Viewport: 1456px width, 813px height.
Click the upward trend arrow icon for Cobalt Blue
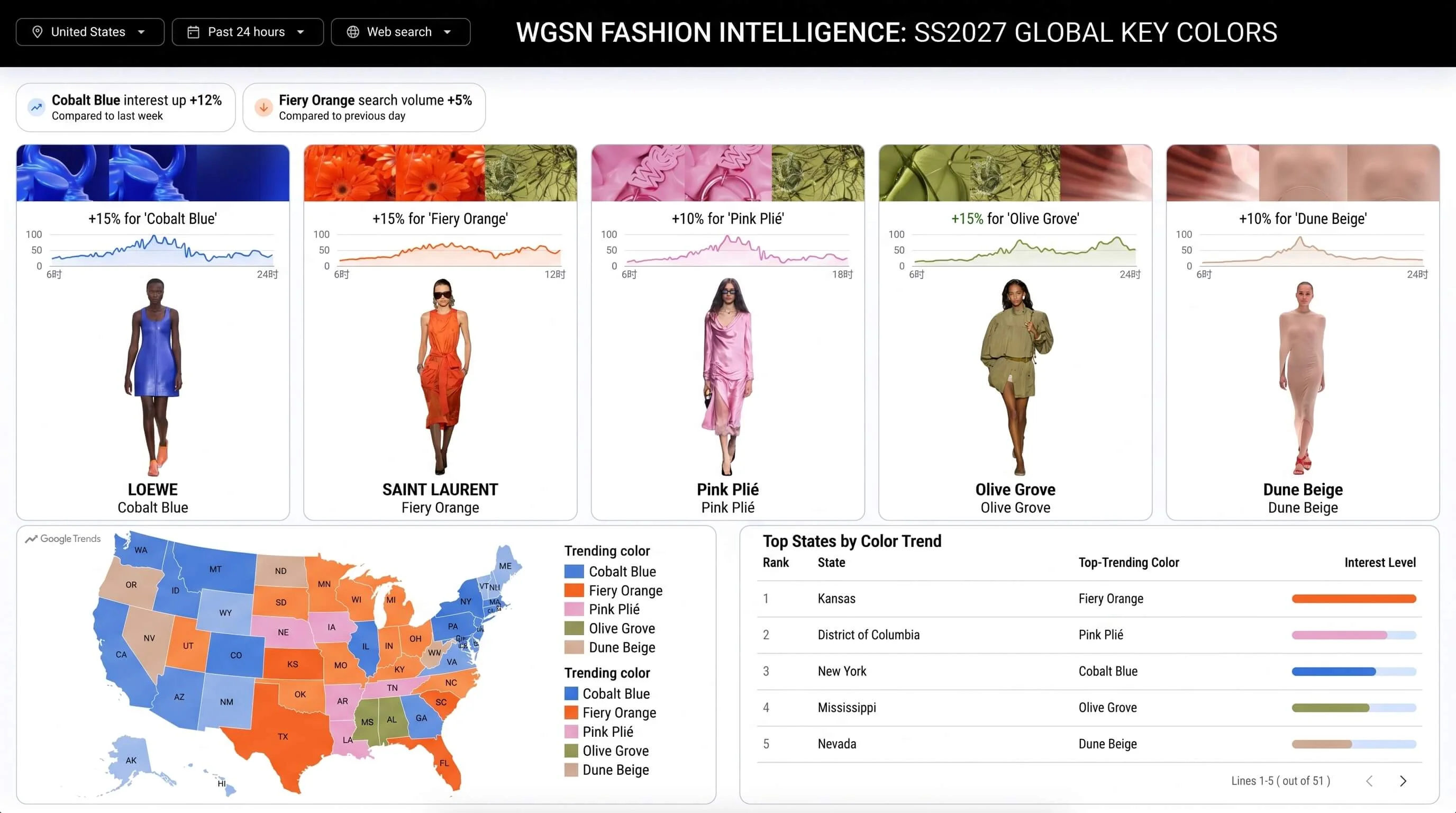[37, 107]
